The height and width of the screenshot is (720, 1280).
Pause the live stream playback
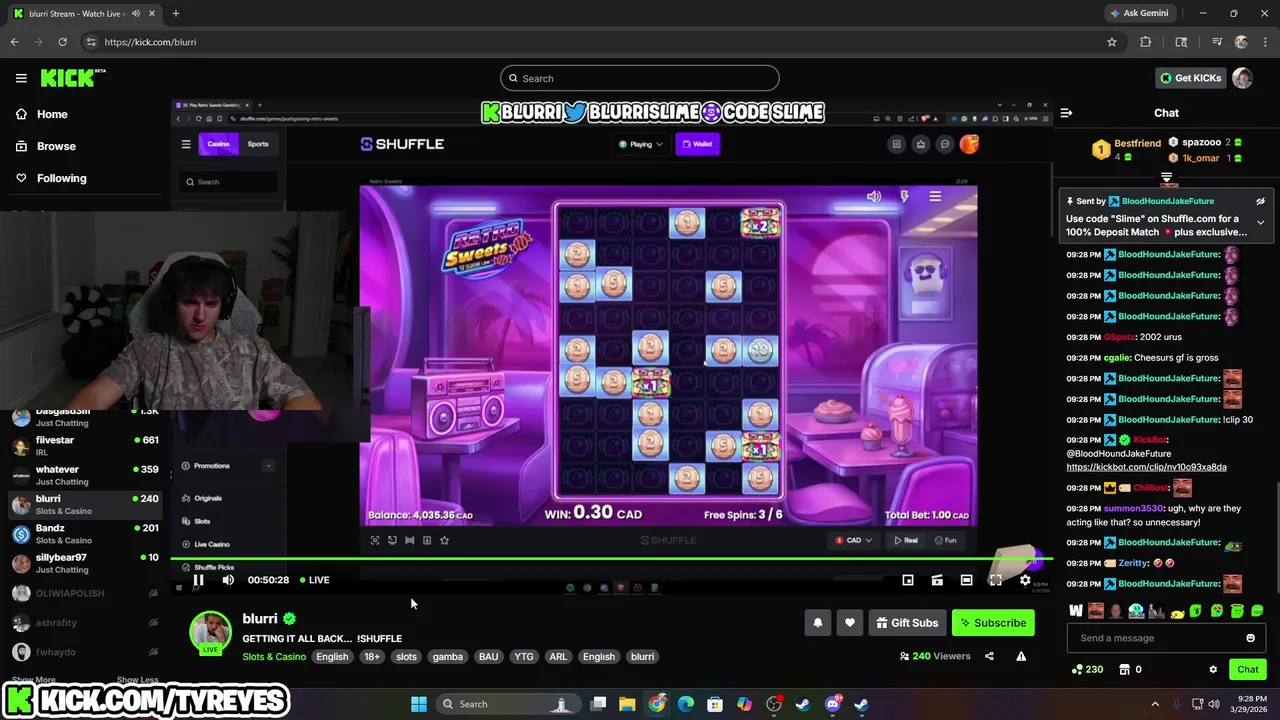[198, 580]
